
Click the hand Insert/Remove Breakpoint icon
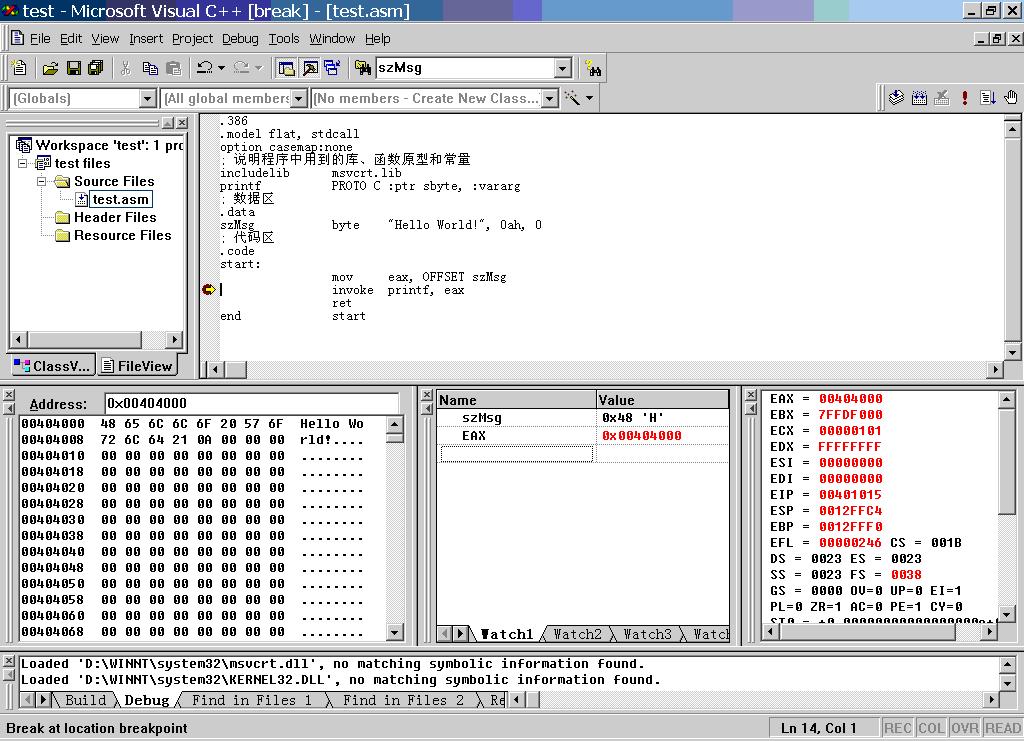point(1010,98)
